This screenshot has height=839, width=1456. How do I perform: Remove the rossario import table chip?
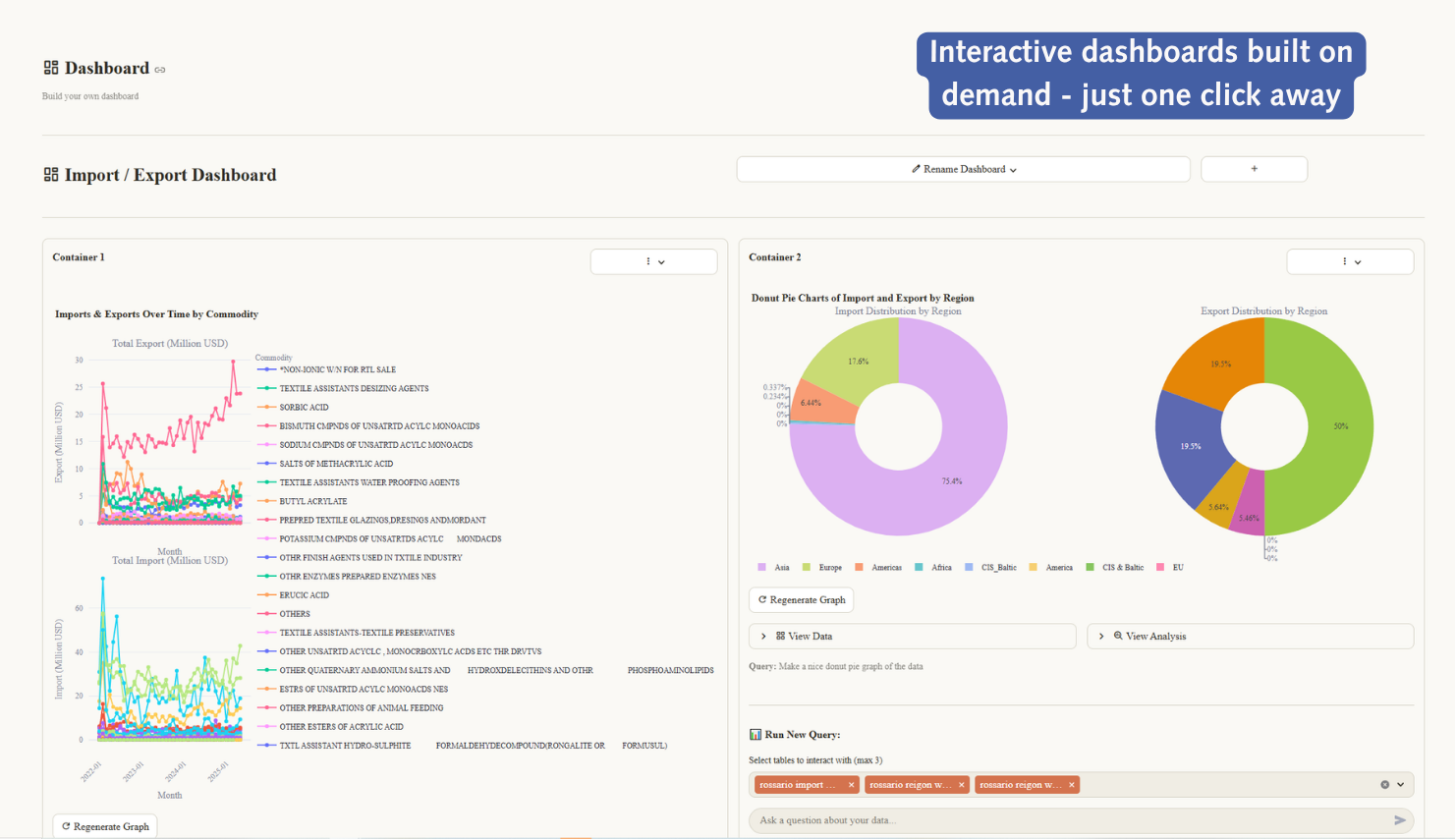pos(851,785)
